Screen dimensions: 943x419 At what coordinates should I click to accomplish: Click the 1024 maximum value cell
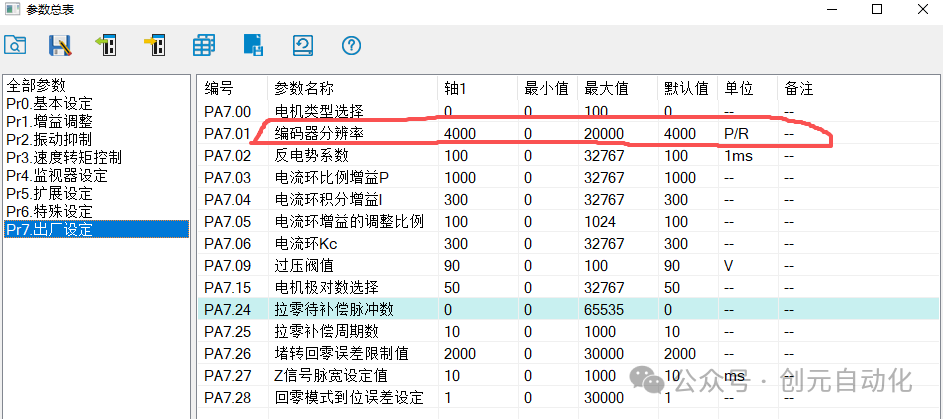(x=600, y=222)
